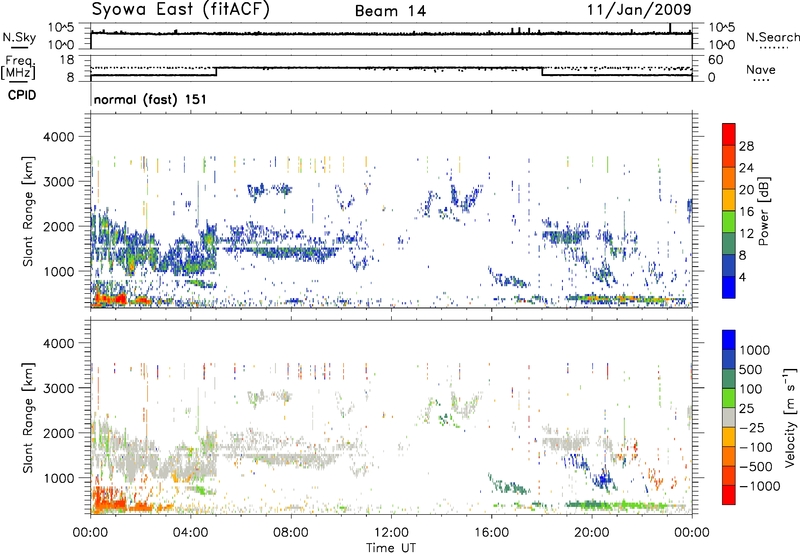Pick the yellow-orange 16–20 dB power segment
Screen dimensions: 800x554
coord(729,200)
